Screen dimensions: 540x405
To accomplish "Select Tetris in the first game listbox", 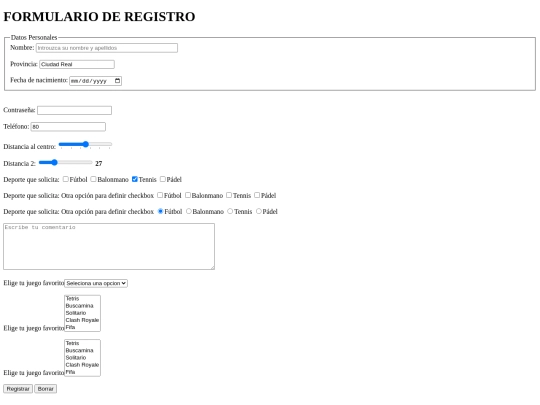I will click(82, 299).
